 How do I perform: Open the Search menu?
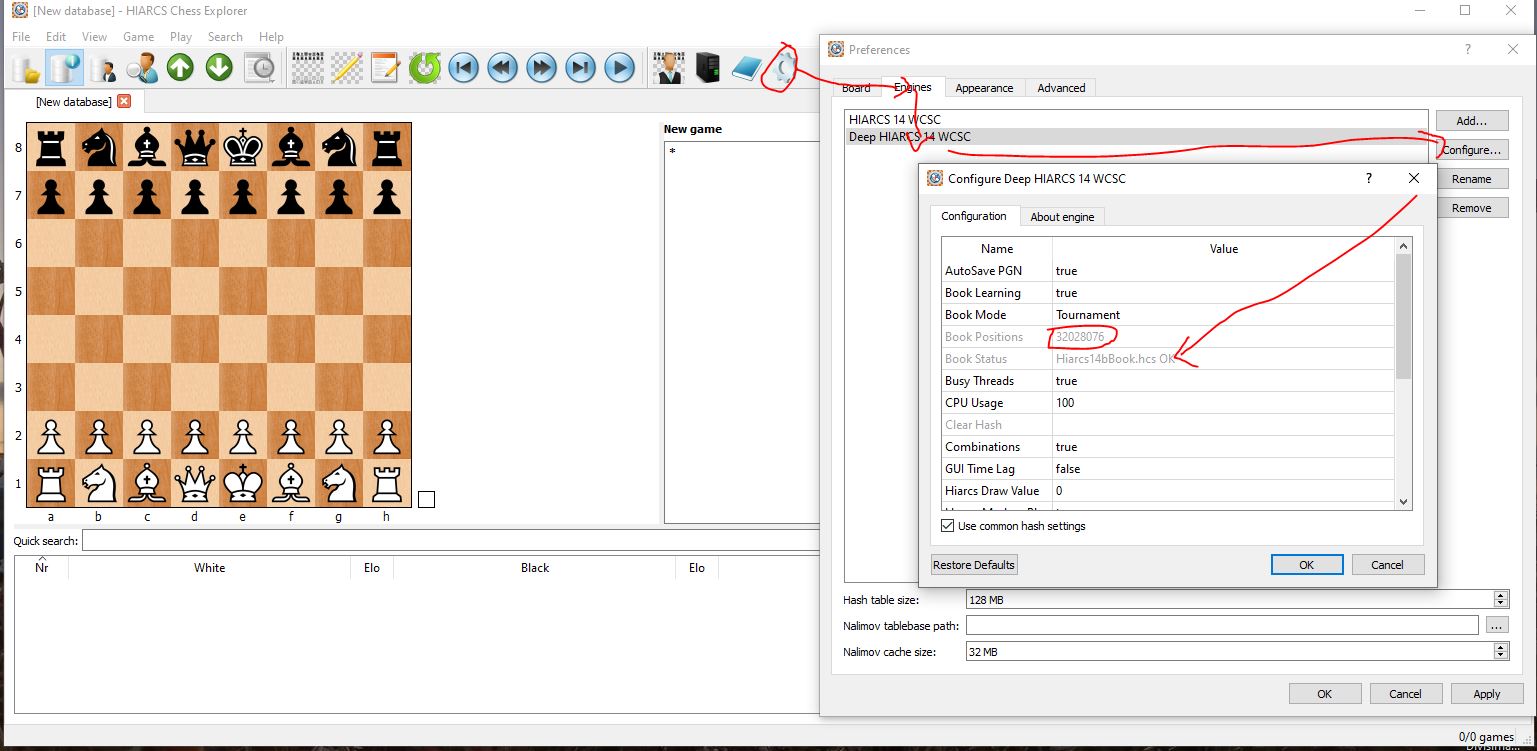click(225, 37)
